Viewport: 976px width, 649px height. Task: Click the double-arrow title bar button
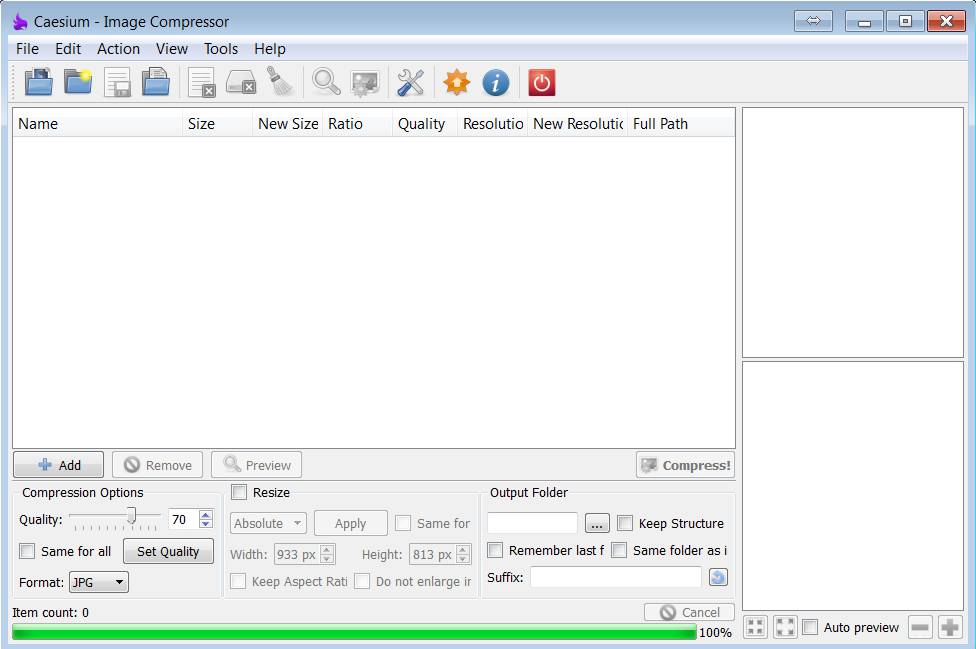tap(813, 21)
